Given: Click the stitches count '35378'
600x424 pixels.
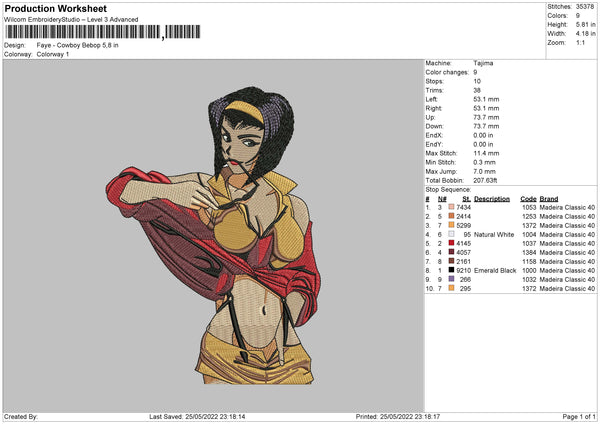Looking at the screenshot, I should [585, 7].
